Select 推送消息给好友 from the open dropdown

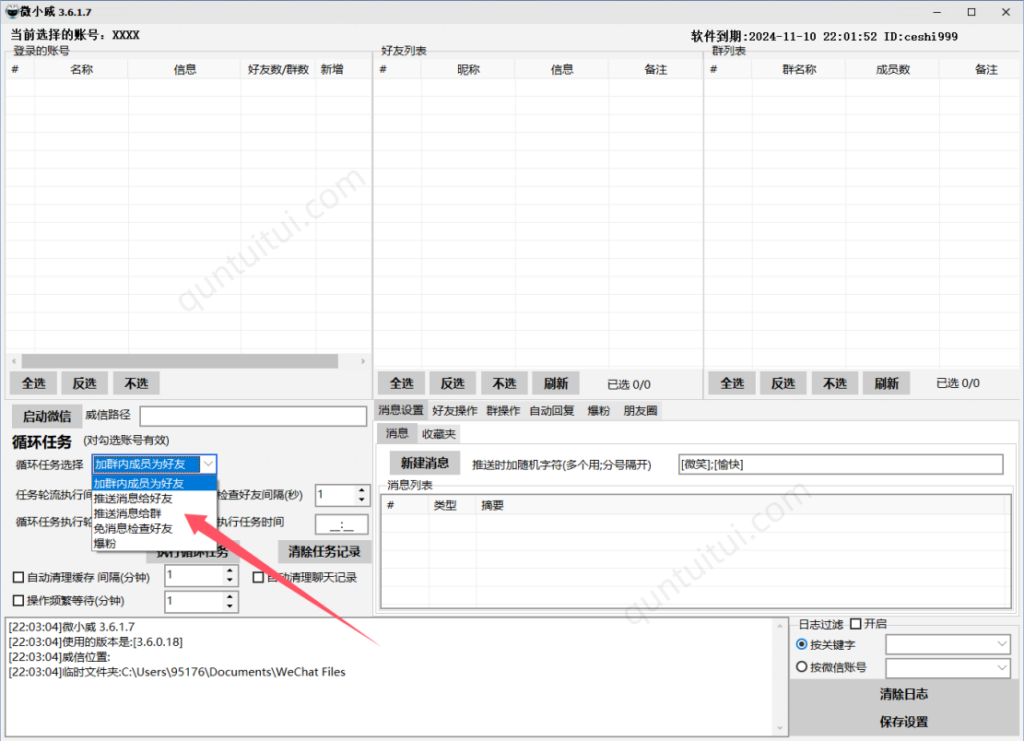coord(135,498)
